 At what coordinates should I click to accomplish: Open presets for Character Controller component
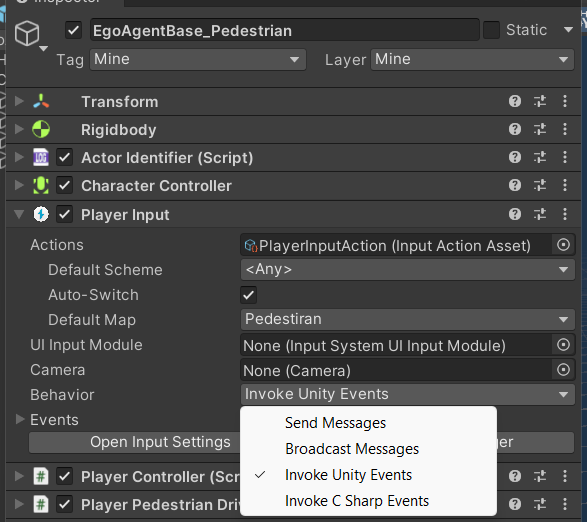(x=540, y=185)
